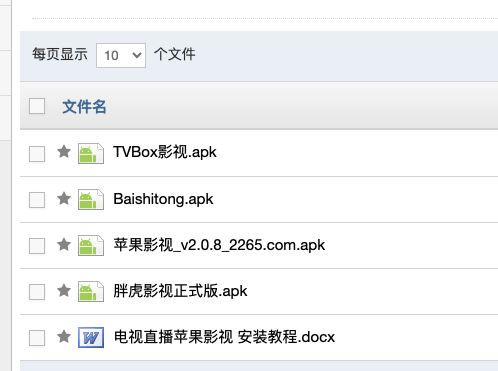Open 电视直播苹果影视 安装教程.docx link
498x371 pixels.
point(224,337)
